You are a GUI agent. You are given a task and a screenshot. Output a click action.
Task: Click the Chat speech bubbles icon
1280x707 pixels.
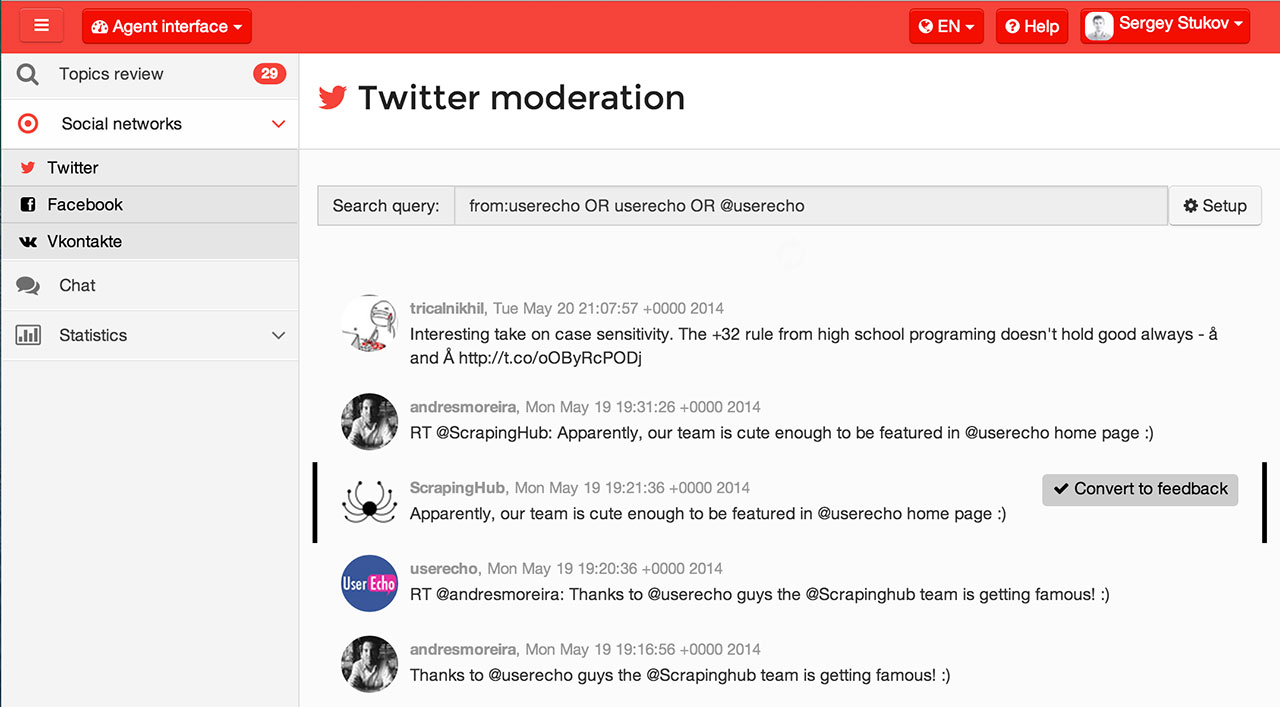[28, 286]
